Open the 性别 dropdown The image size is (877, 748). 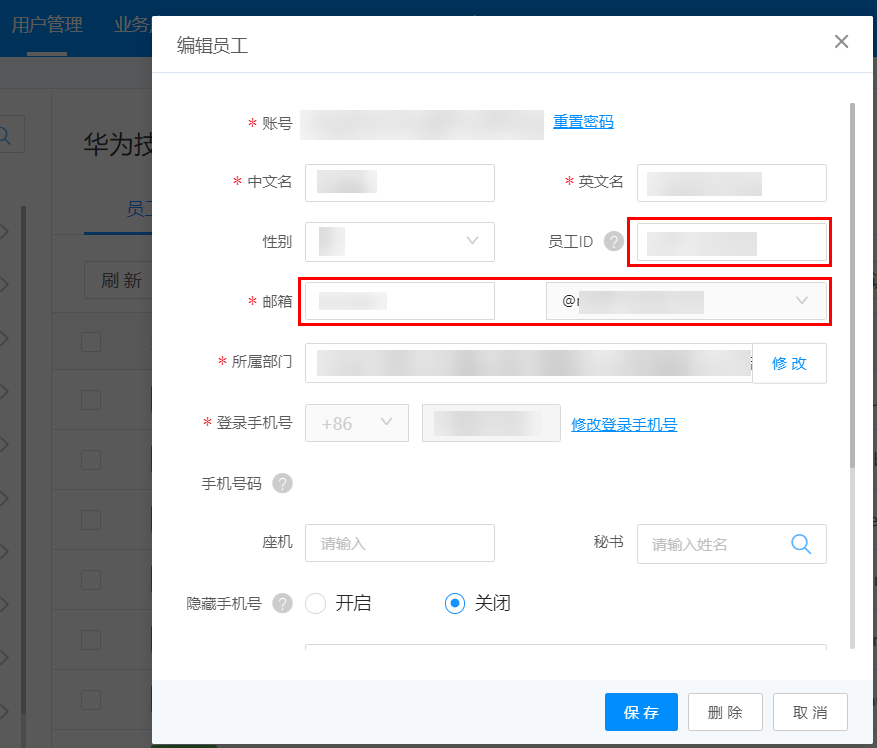tap(400, 242)
